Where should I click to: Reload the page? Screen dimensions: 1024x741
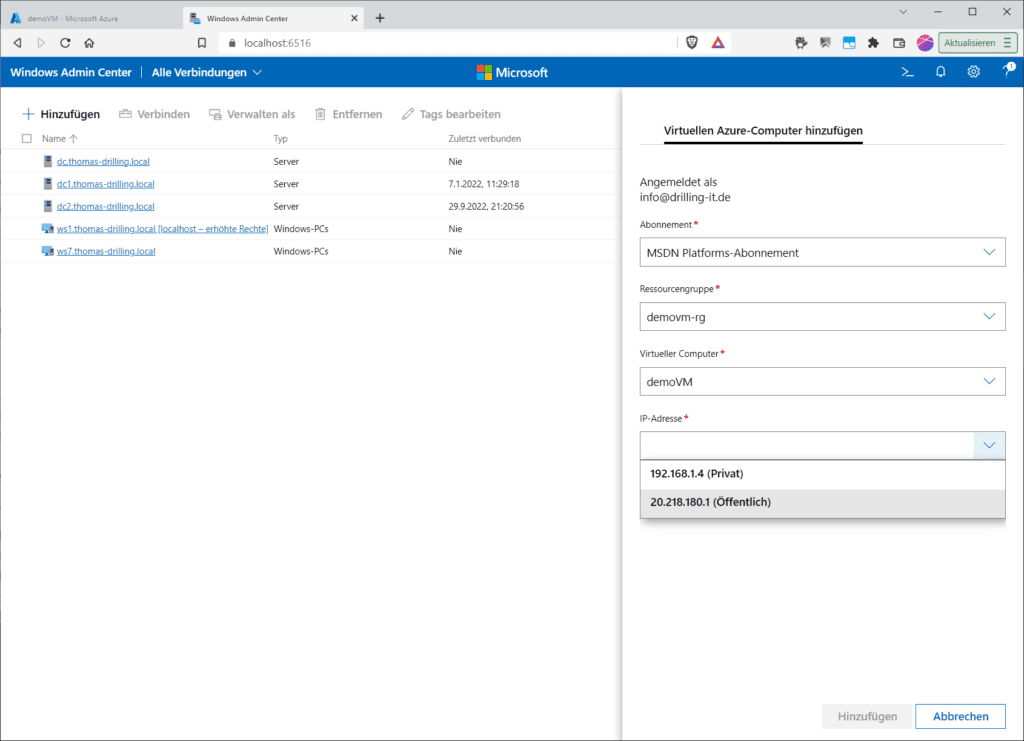pos(65,43)
